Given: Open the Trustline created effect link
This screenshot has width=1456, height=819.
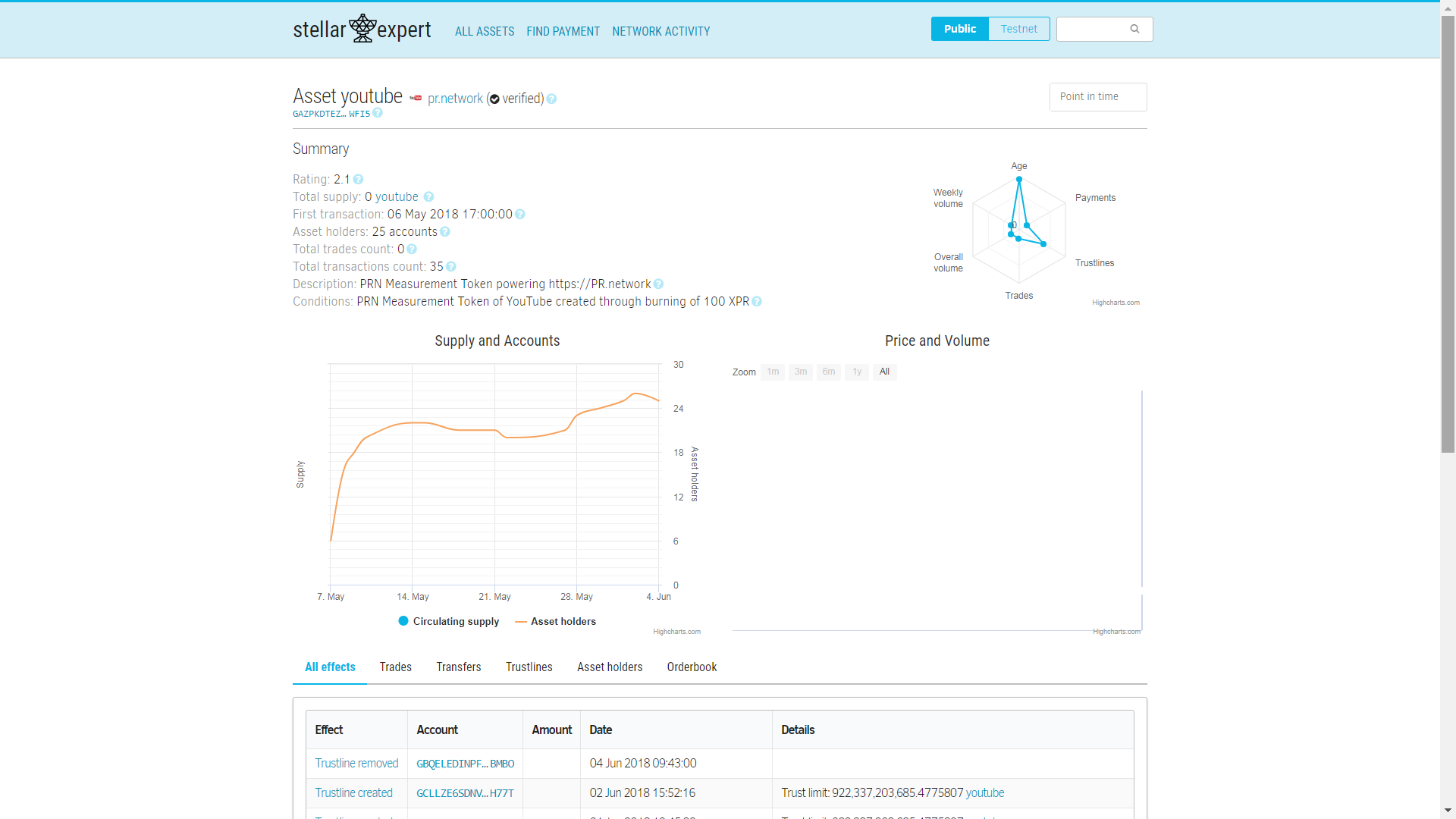Looking at the screenshot, I should tap(354, 793).
